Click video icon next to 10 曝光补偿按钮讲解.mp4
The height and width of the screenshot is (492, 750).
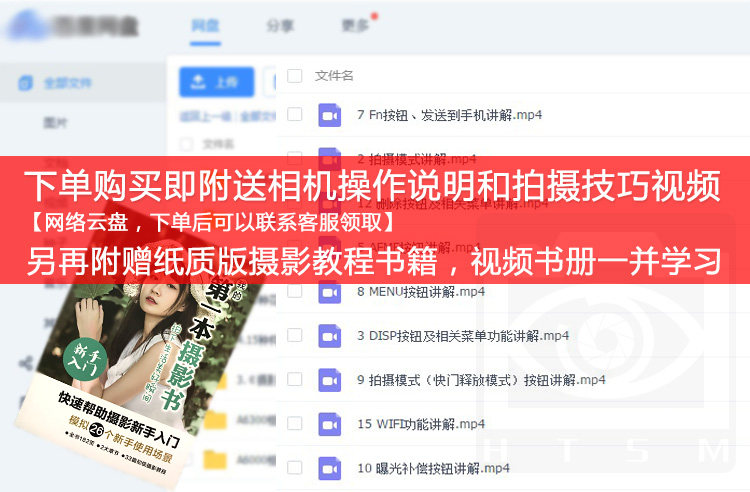click(330, 468)
